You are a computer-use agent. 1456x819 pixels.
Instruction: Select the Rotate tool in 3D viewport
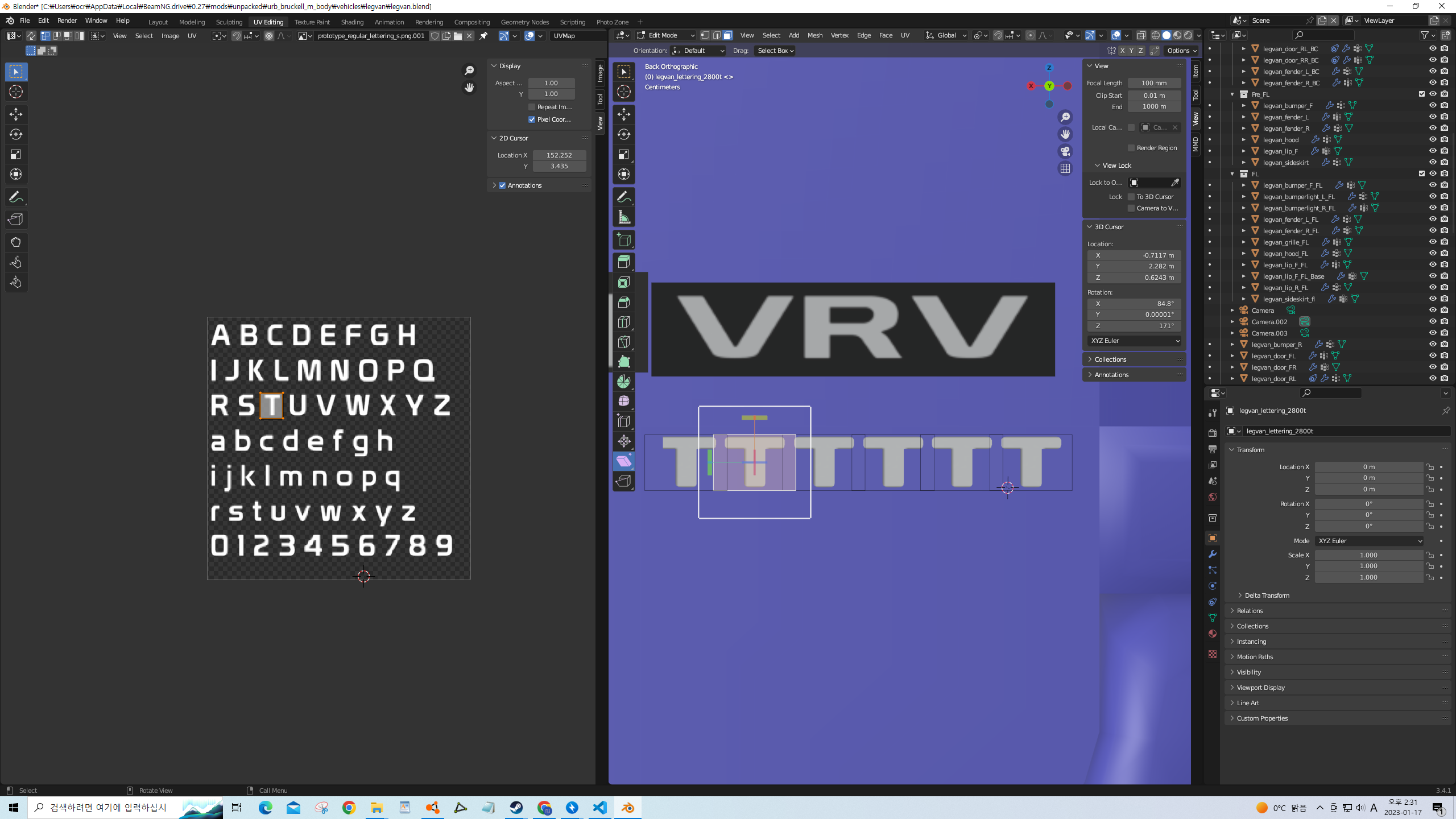[x=624, y=134]
